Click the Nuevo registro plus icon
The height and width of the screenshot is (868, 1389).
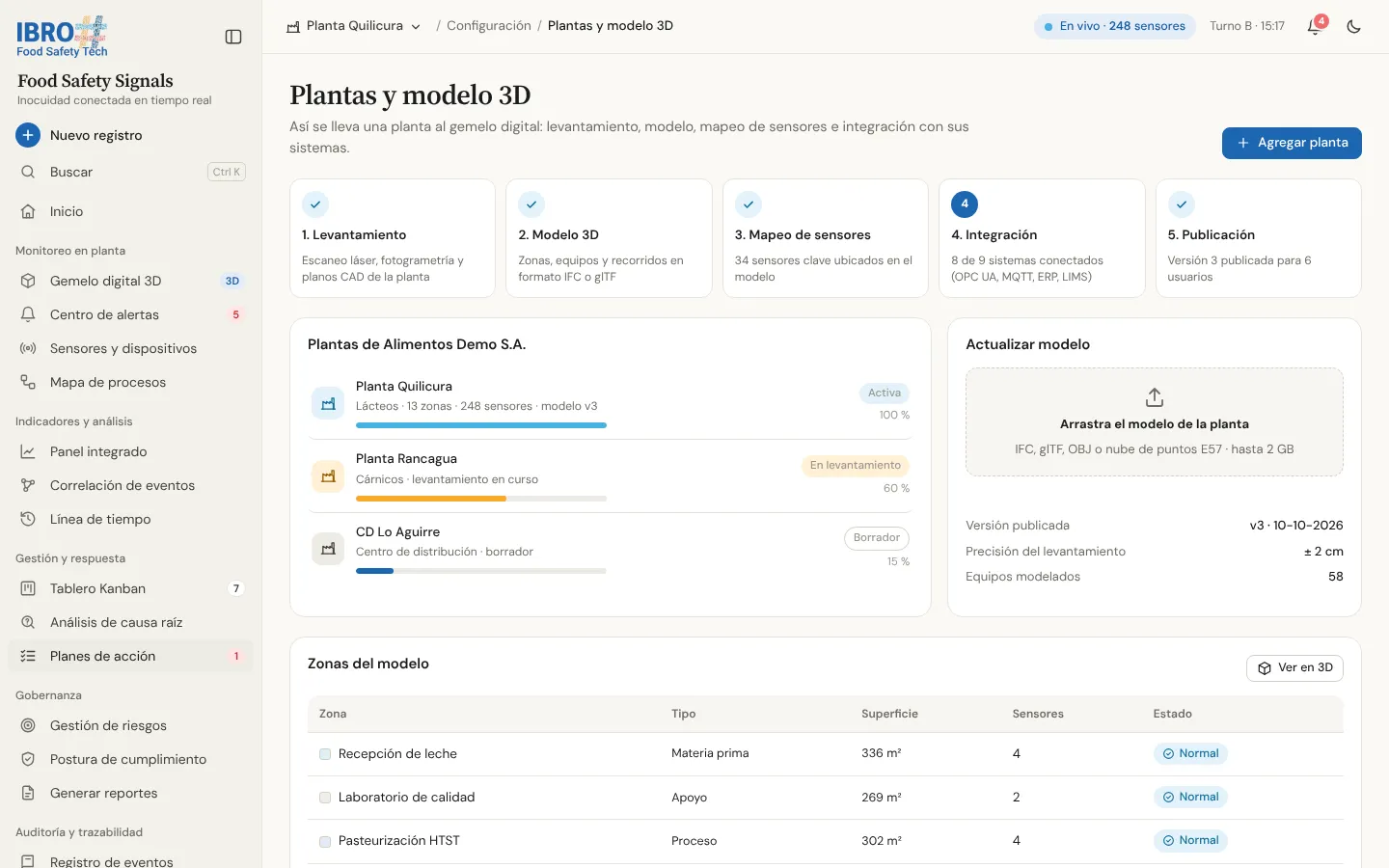[28, 135]
